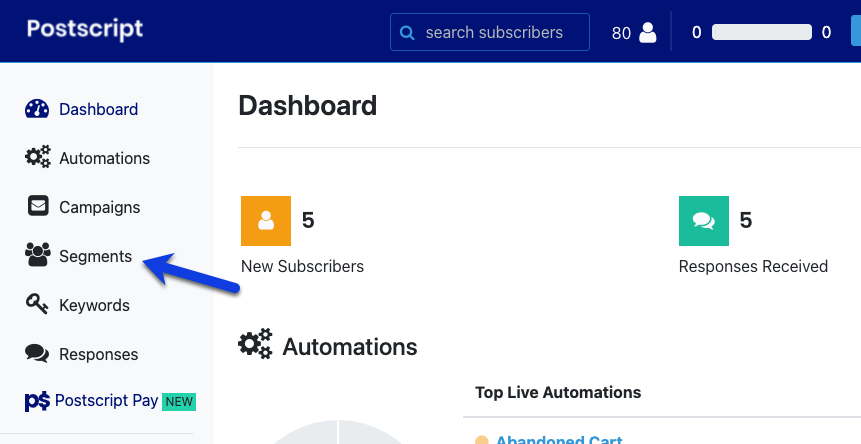861x444 pixels.
Task: Click the usage progress bar in header
Action: click(x=762, y=32)
